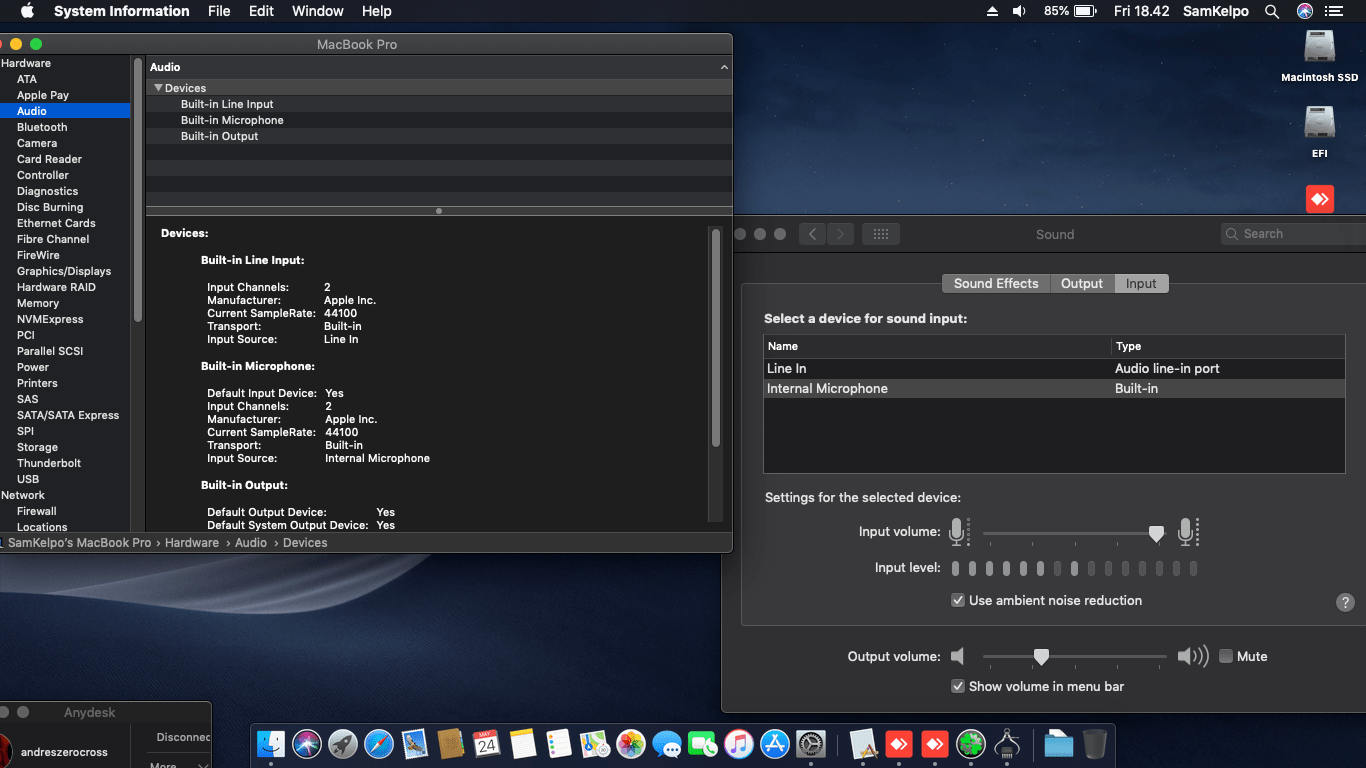The image size is (1366, 768).
Task: Uncheck Show volume in menu bar
Action: click(x=958, y=686)
